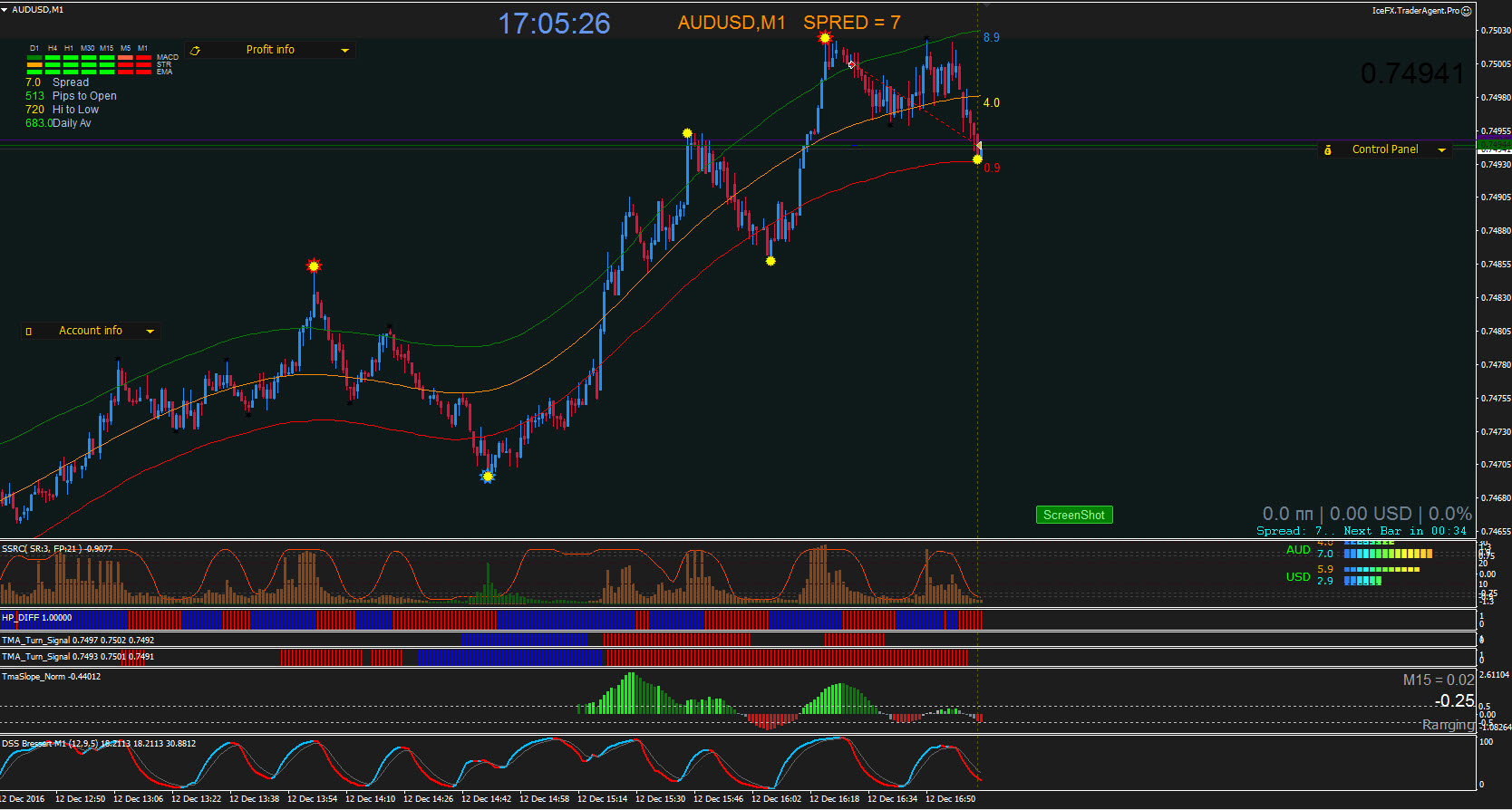Click the purple horizontal level line on chart
The image size is (1512, 810).
tap(739, 141)
